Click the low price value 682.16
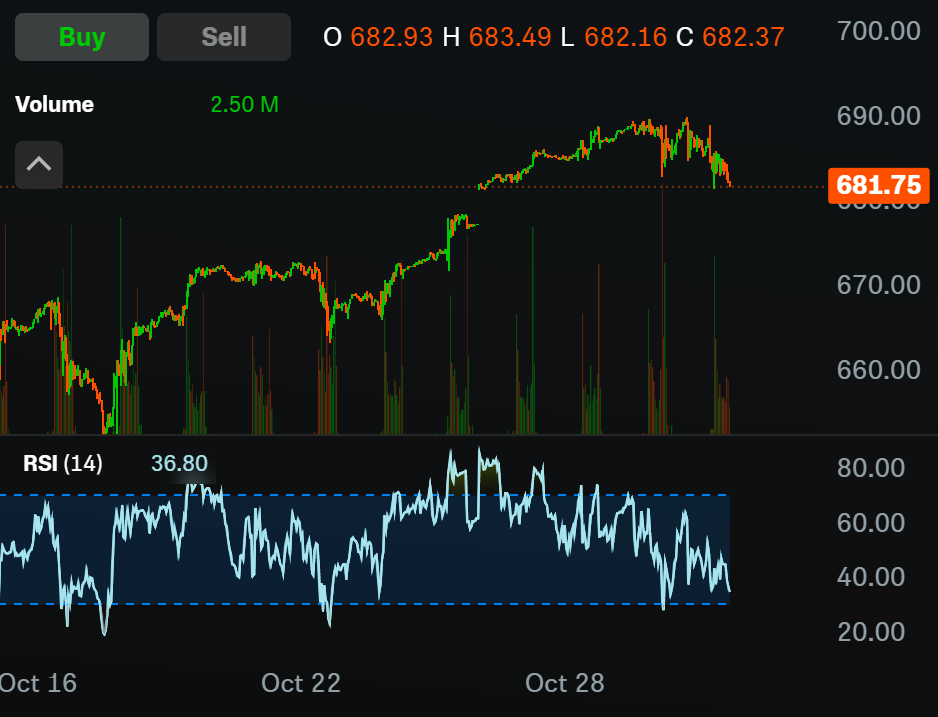 [625, 38]
